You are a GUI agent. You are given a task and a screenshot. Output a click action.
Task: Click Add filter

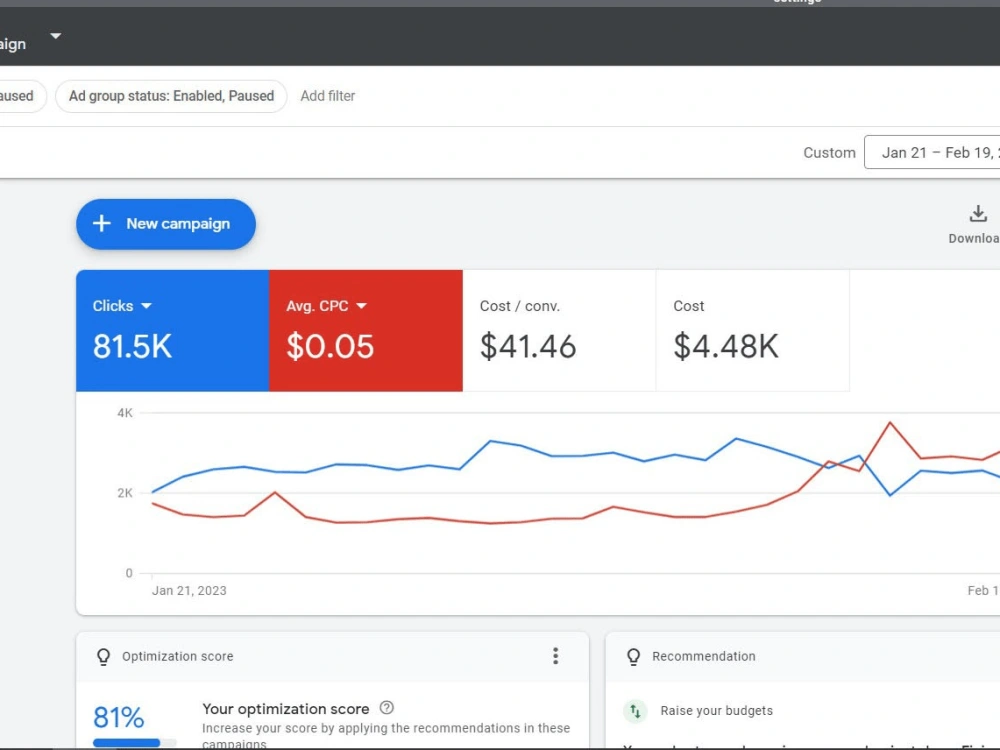tap(327, 96)
